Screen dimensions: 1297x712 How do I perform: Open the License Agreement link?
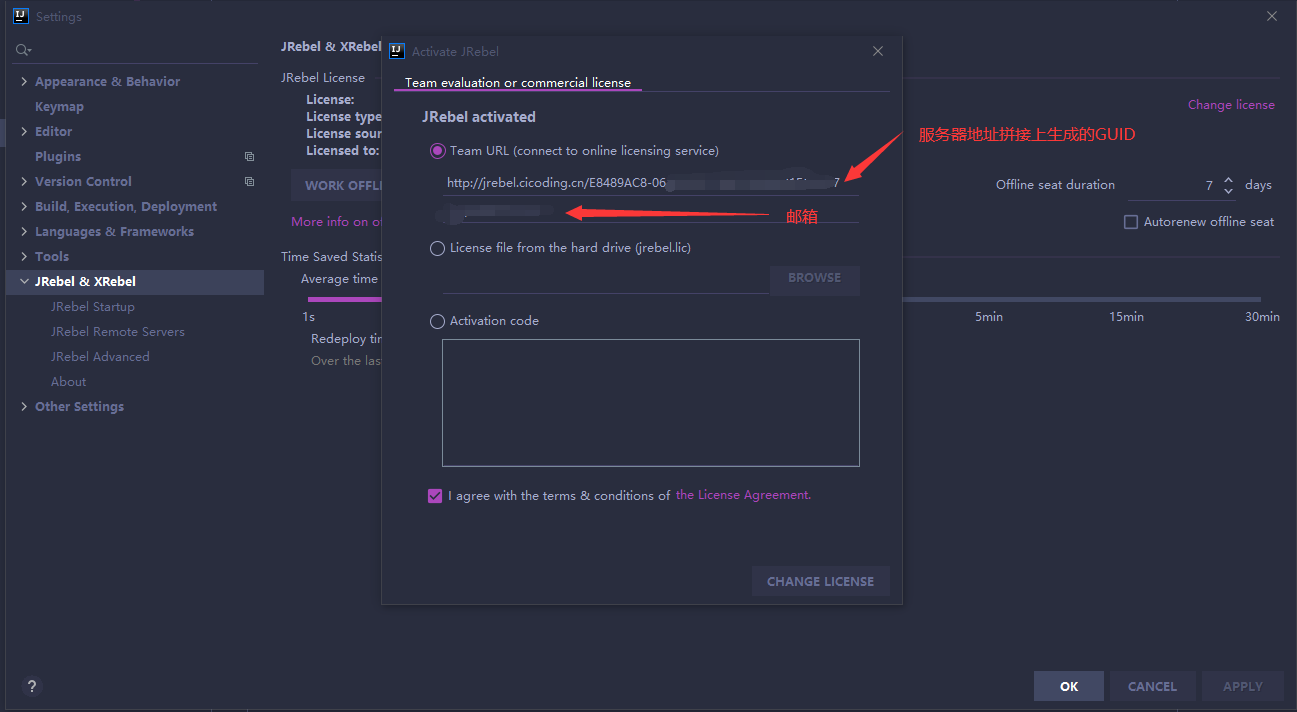click(743, 495)
